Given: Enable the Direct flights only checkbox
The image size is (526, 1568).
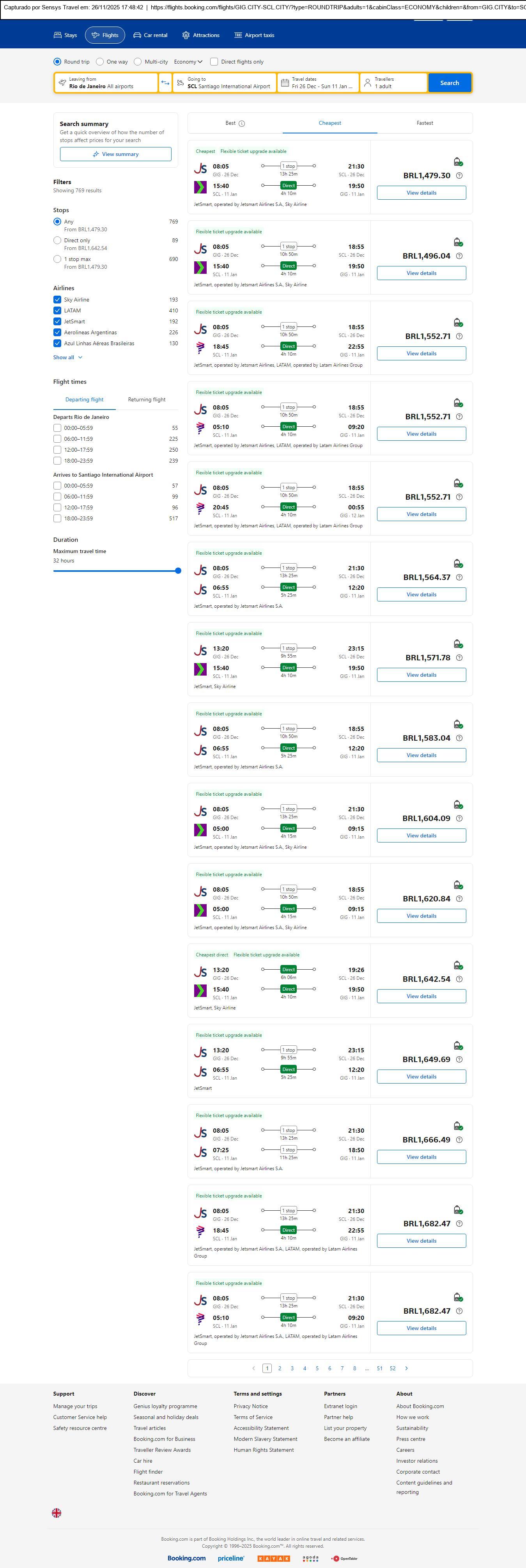Looking at the screenshot, I should click(x=214, y=62).
